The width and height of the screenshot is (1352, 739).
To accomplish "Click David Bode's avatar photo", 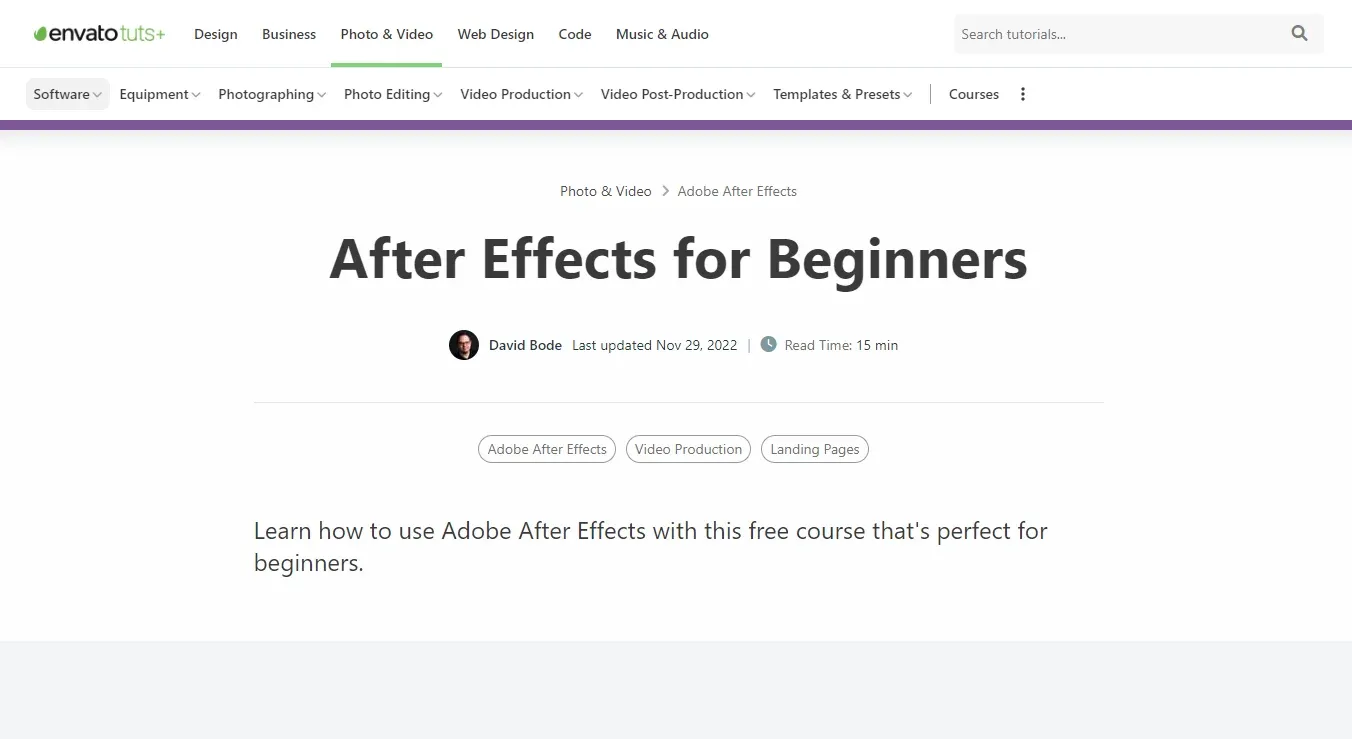I will pyautogui.click(x=464, y=345).
